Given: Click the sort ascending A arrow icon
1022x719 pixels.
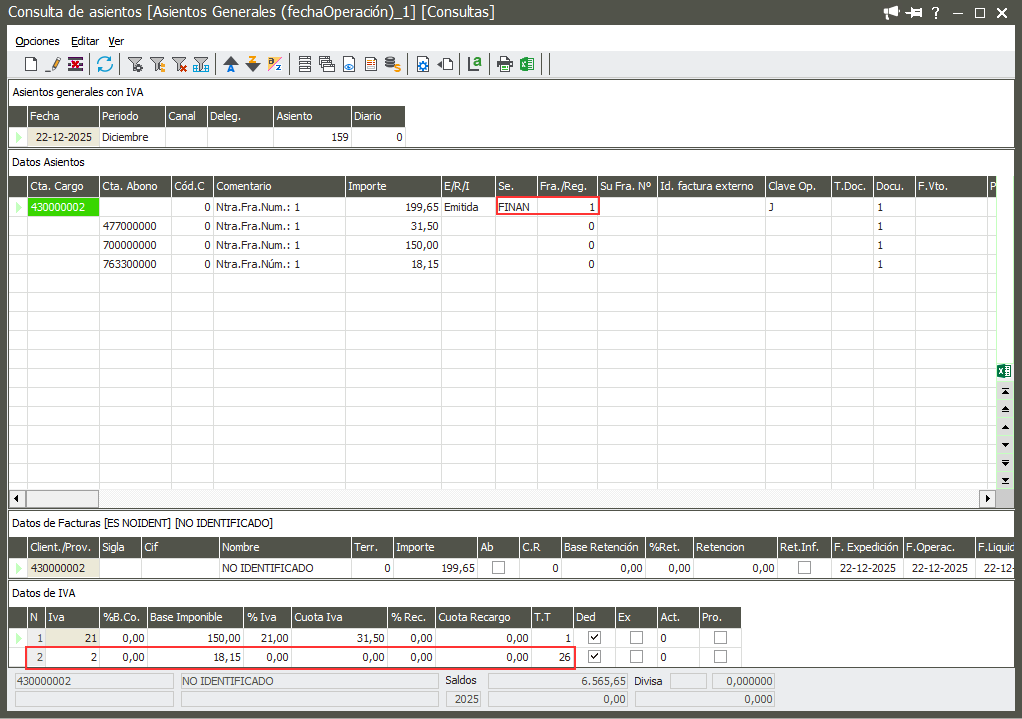Looking at the screenshot, I should tap(231, 64).
